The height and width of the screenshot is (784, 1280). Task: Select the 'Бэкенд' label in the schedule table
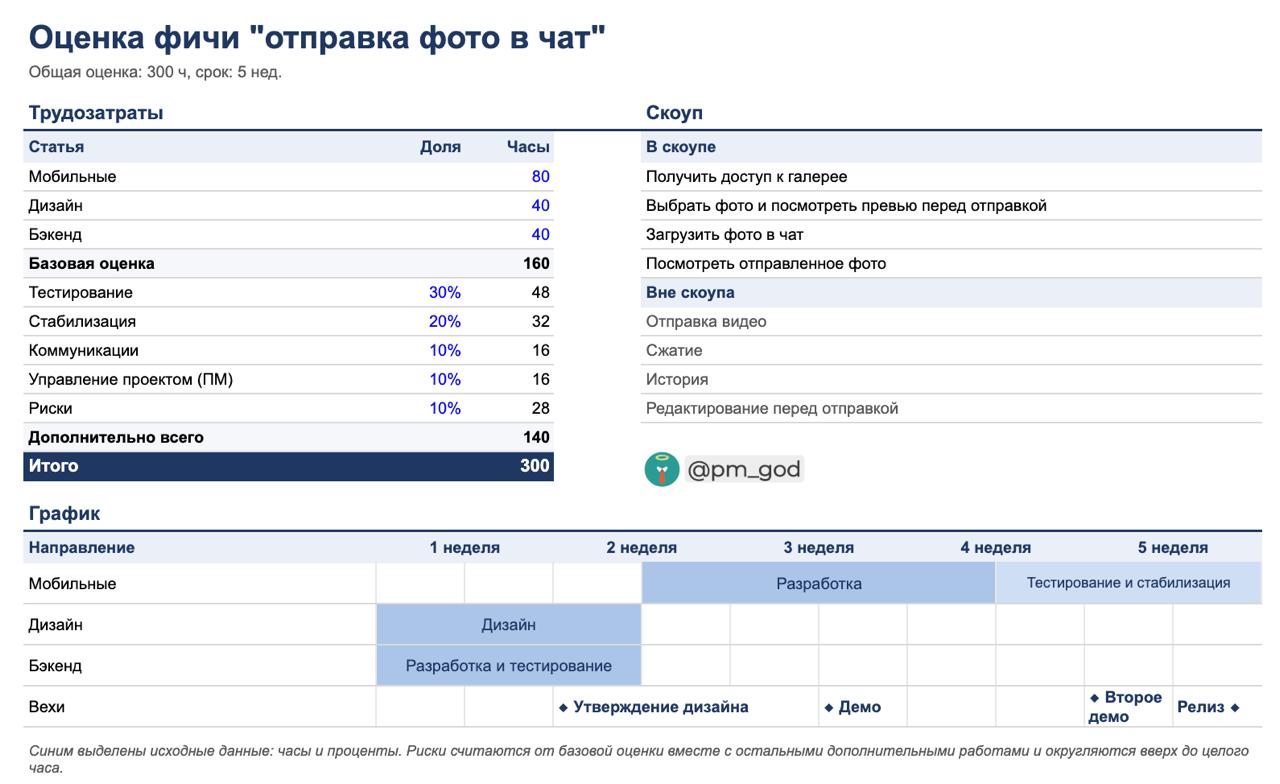(55, 666)
